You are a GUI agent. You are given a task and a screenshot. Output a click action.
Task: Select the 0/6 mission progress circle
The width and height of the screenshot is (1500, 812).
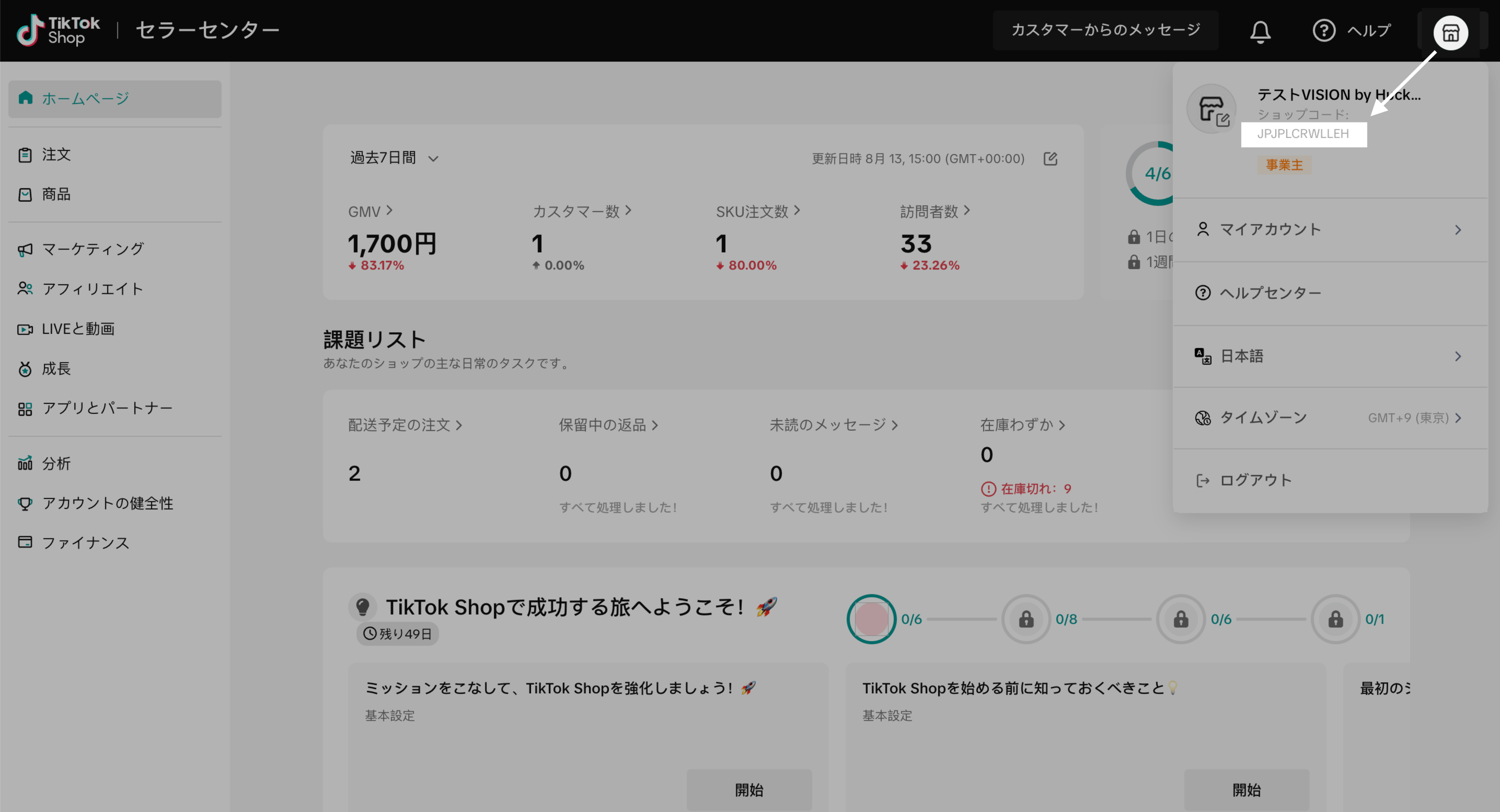pyautogui.click(x=871, y=619)
